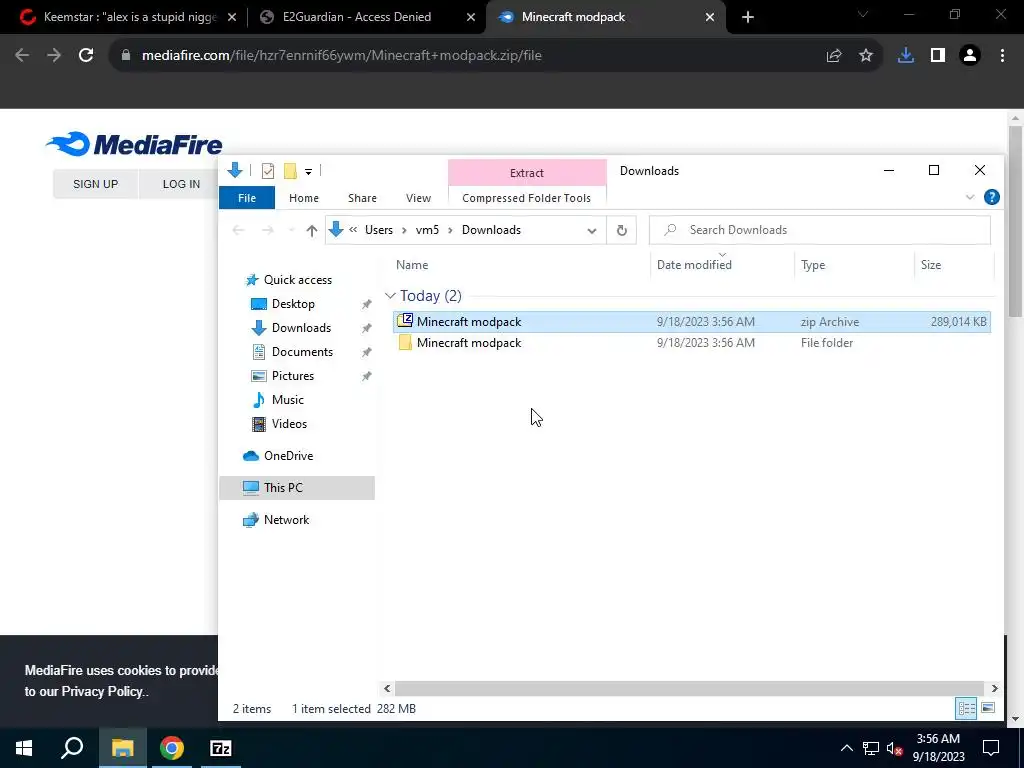Screen dimensions: 1024x768
Task: Share this page icon in address bar
Action: 834,56
